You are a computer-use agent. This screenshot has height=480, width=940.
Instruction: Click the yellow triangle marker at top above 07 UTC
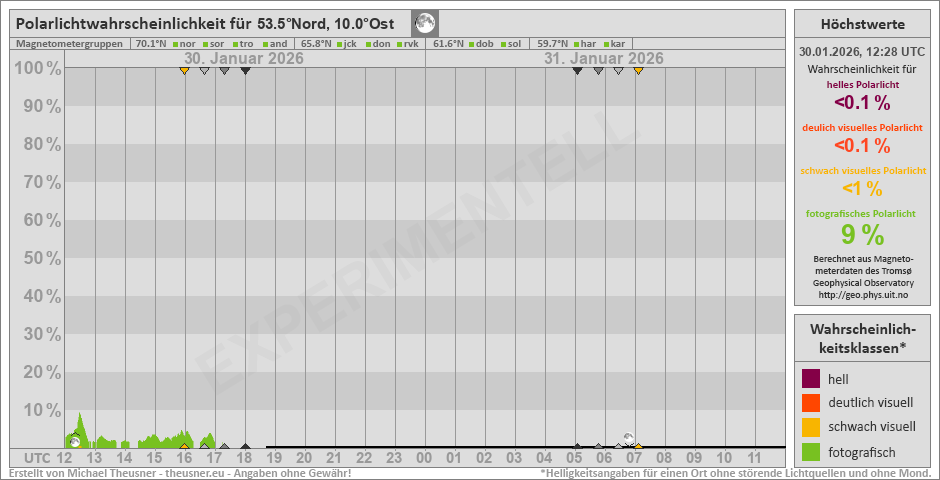click(638, 70)
